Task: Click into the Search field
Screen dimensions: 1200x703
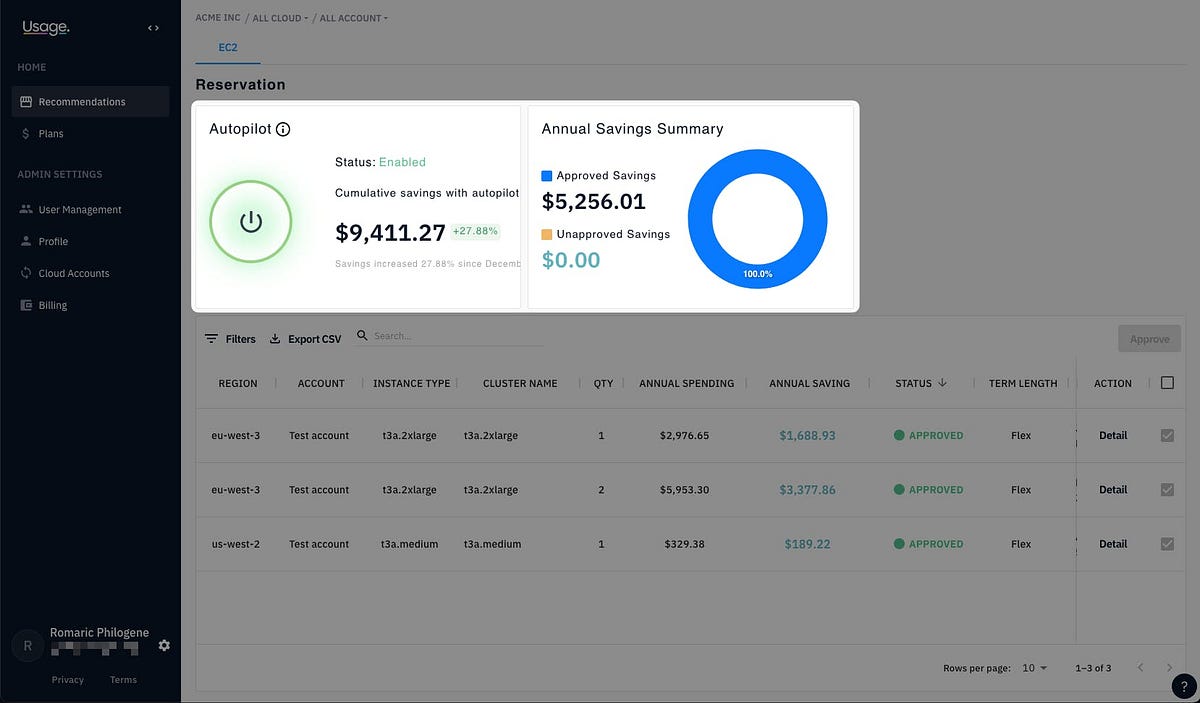Action: pyautogui.click(x=458, y=336)
